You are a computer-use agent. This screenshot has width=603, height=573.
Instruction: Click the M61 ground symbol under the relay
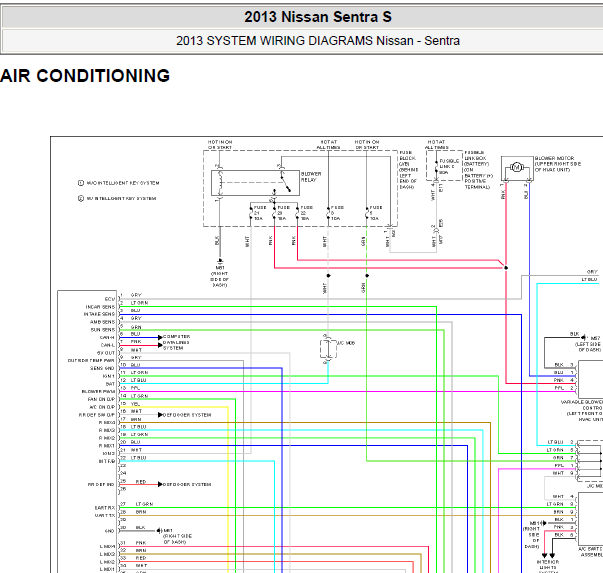click(x=220, y=261)
